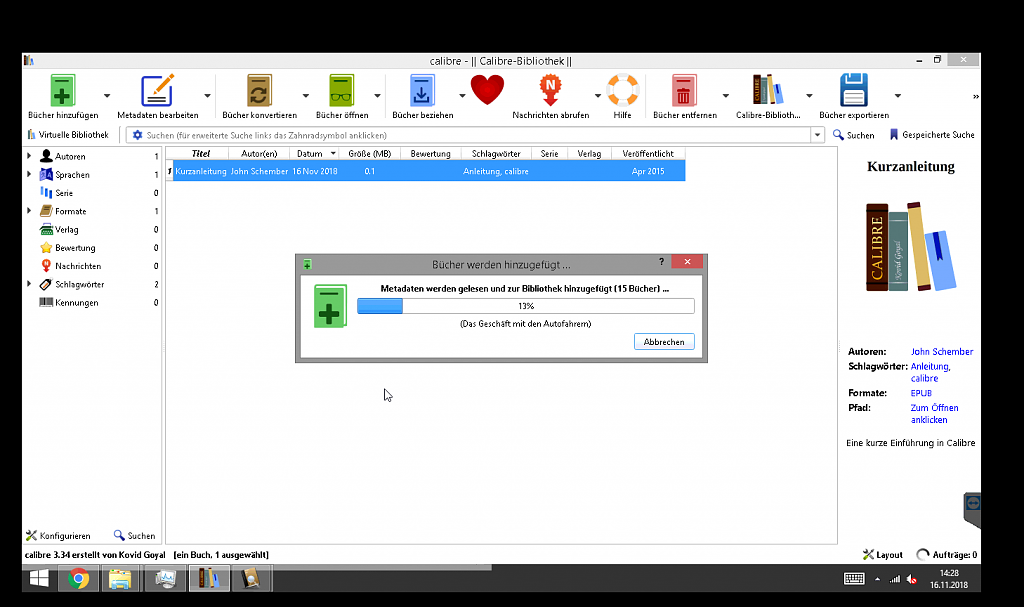Open the Virtuelle Bibliothek button
The width and height of the screenshot is (1024, 607).
68,135
